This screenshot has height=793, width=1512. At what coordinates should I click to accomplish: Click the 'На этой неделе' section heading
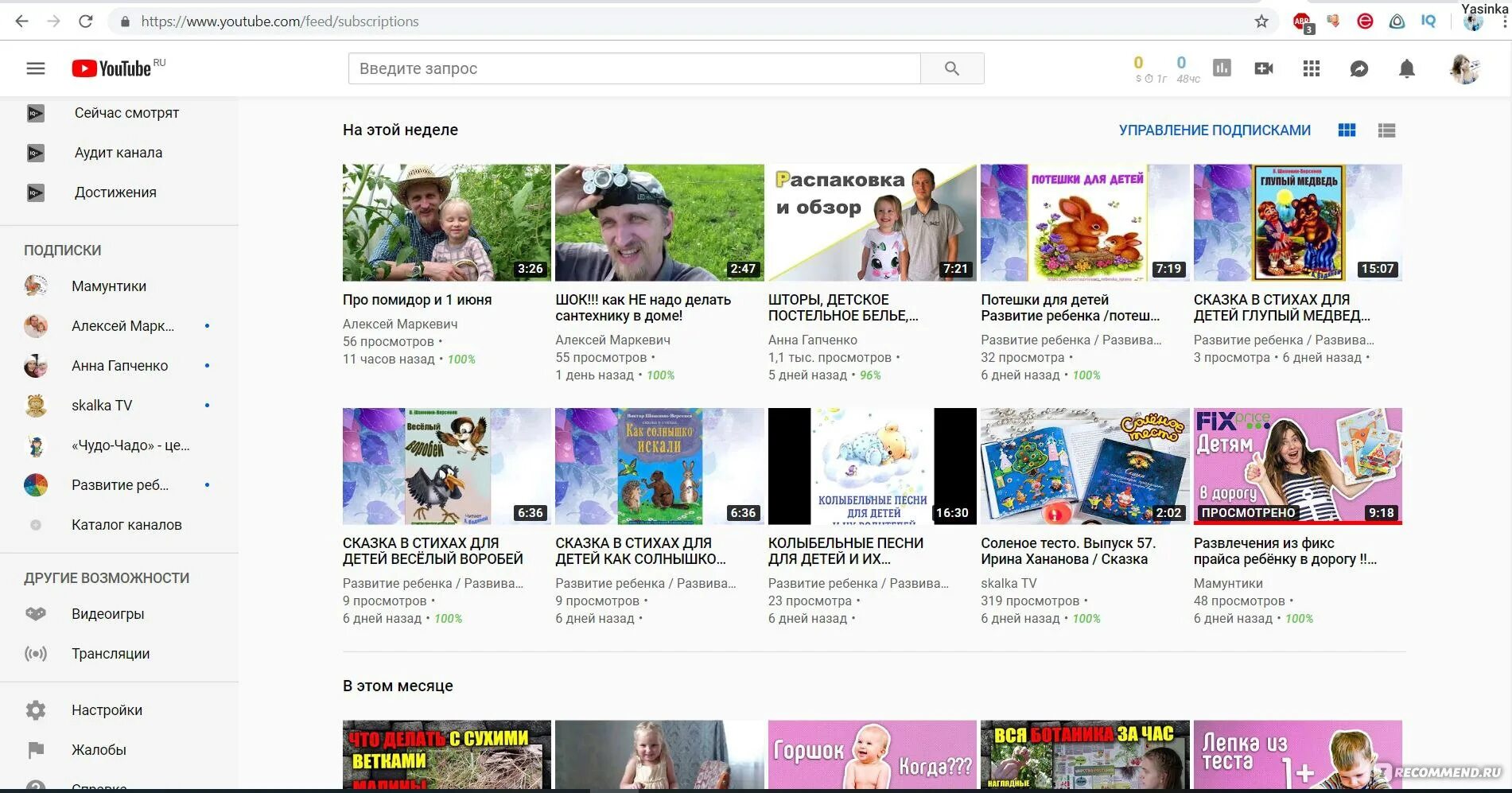(400, 130)
